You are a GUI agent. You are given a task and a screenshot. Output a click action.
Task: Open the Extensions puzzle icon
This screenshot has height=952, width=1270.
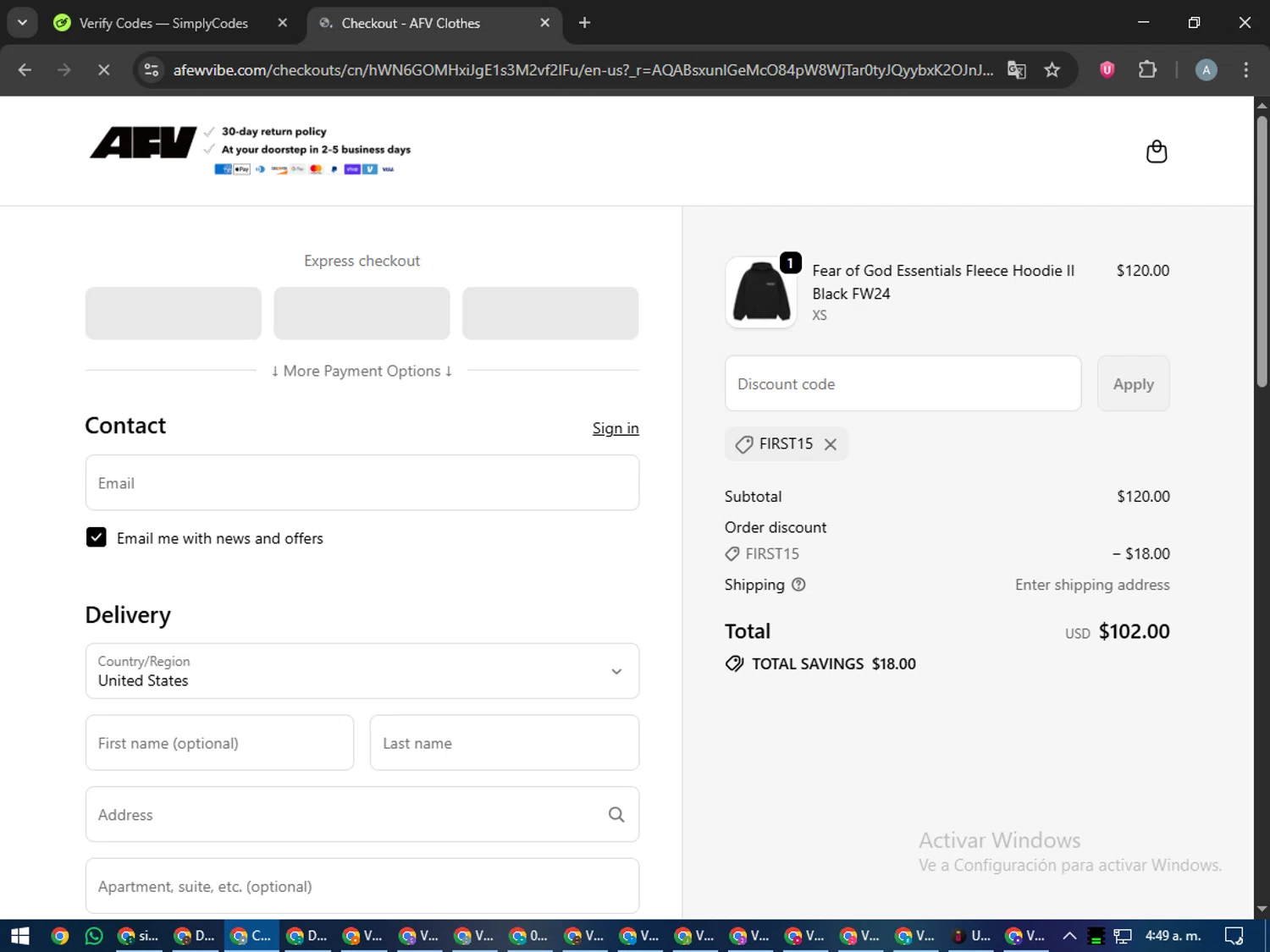[x=1147, y=70]
